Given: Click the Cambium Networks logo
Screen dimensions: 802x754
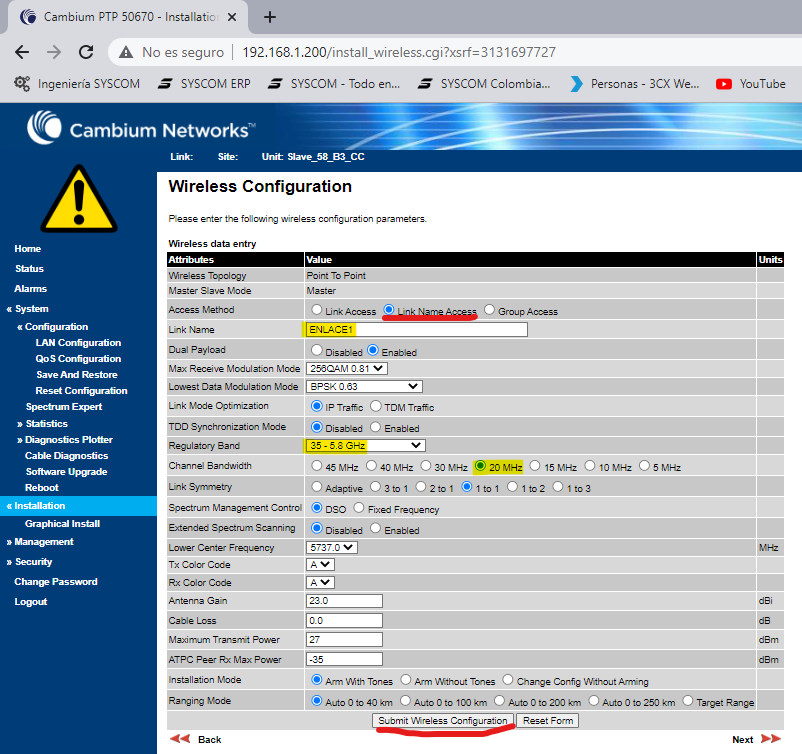Looking at the screenshot, I should coord(141,128).
